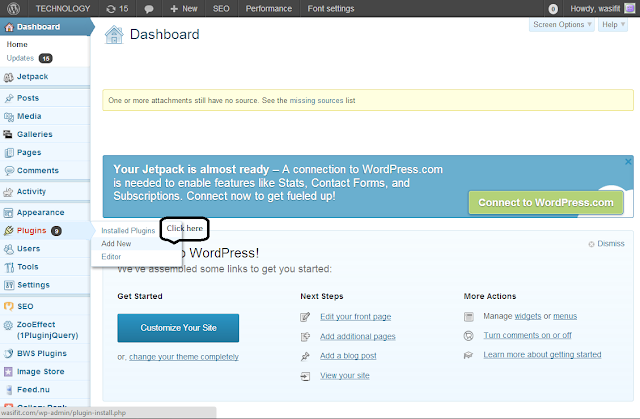The width and height of the screenshot is (640, 419).
Task: Click the view your site icon
Action: (x=305, y=376)
